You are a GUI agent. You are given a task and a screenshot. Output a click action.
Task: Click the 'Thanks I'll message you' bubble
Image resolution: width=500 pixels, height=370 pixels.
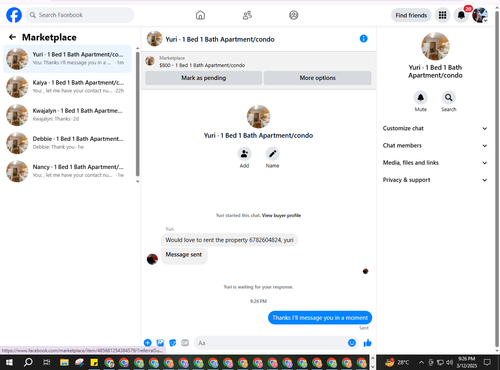[320, 318]
